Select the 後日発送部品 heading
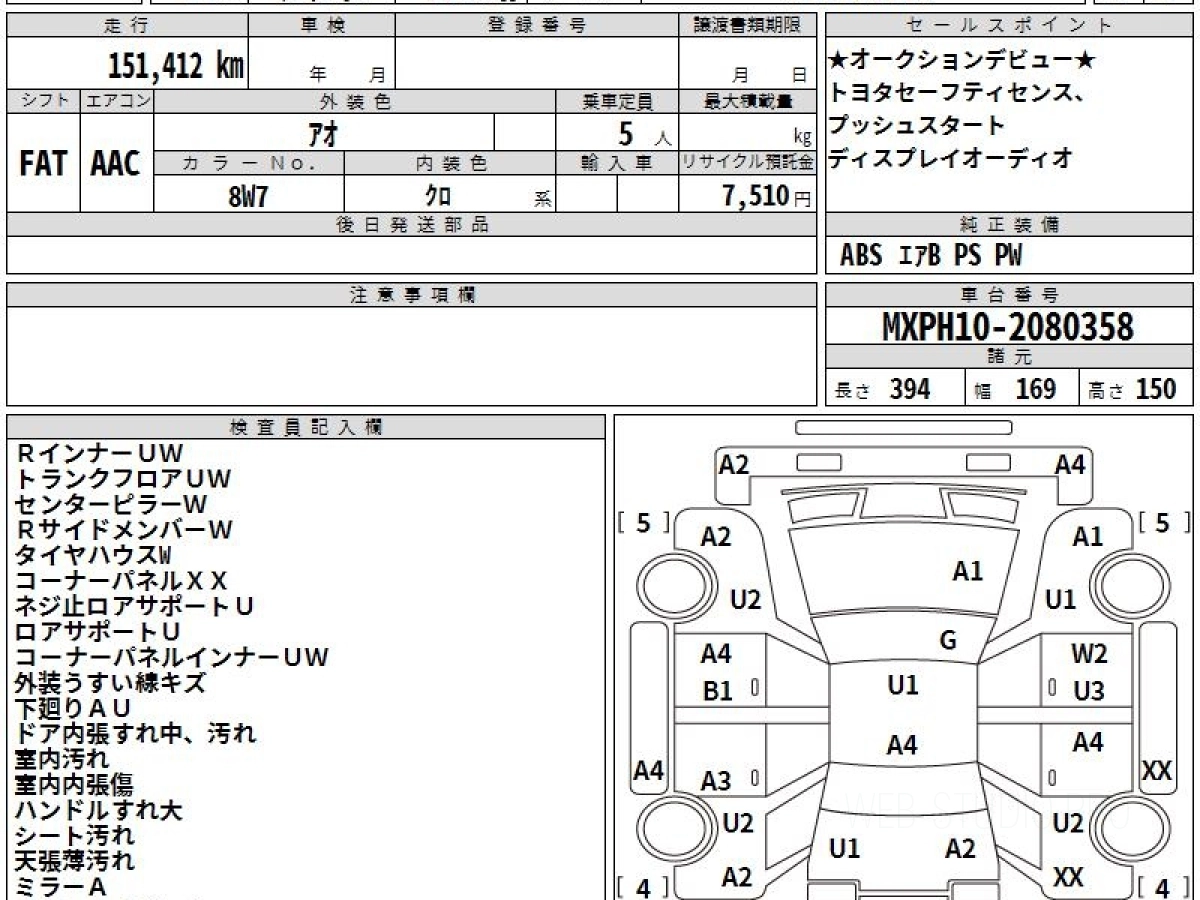 (x=411, y=225)
